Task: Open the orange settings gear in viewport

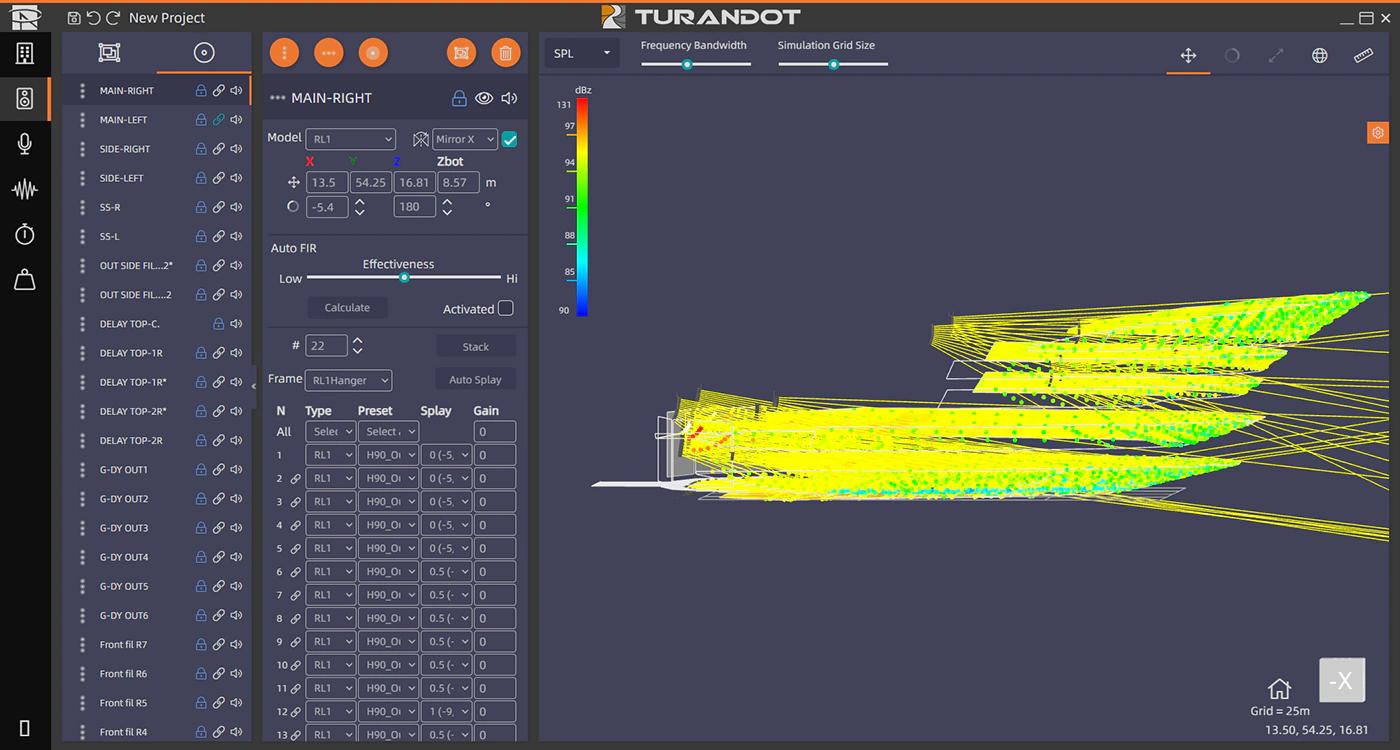Action: 1377,133
